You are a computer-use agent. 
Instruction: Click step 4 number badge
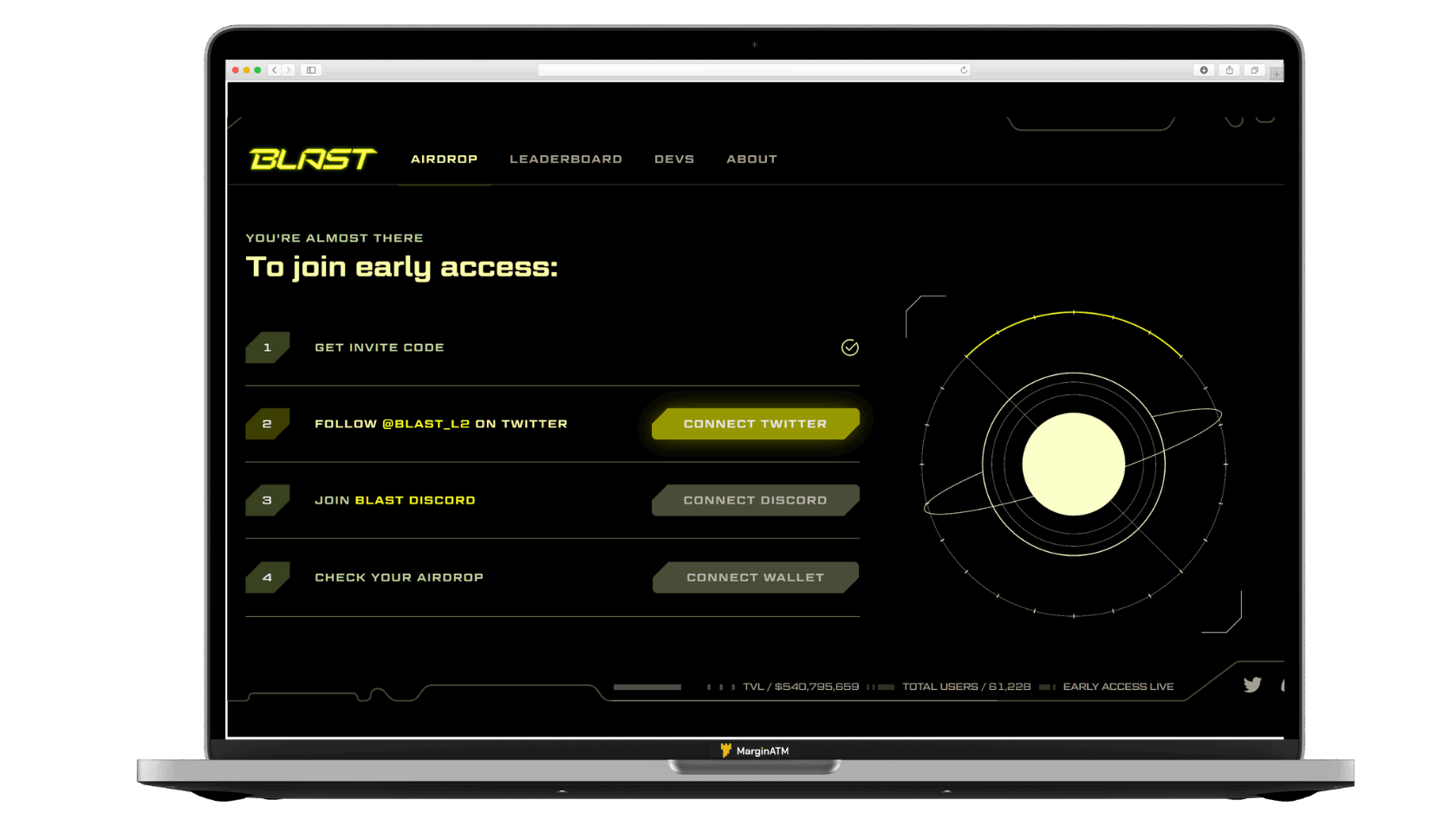click(267, 577)
